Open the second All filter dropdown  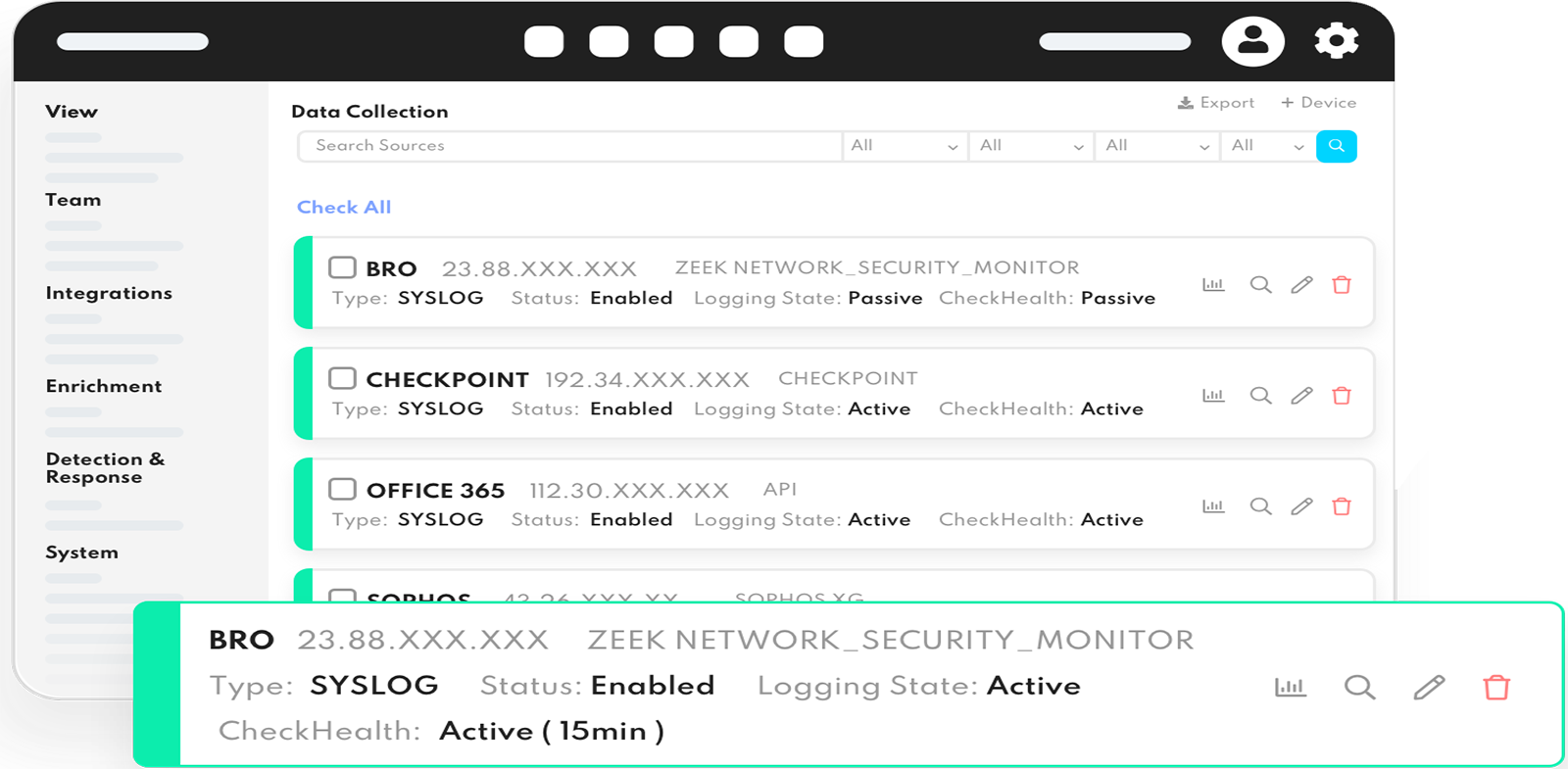[x=1031, y=146]
